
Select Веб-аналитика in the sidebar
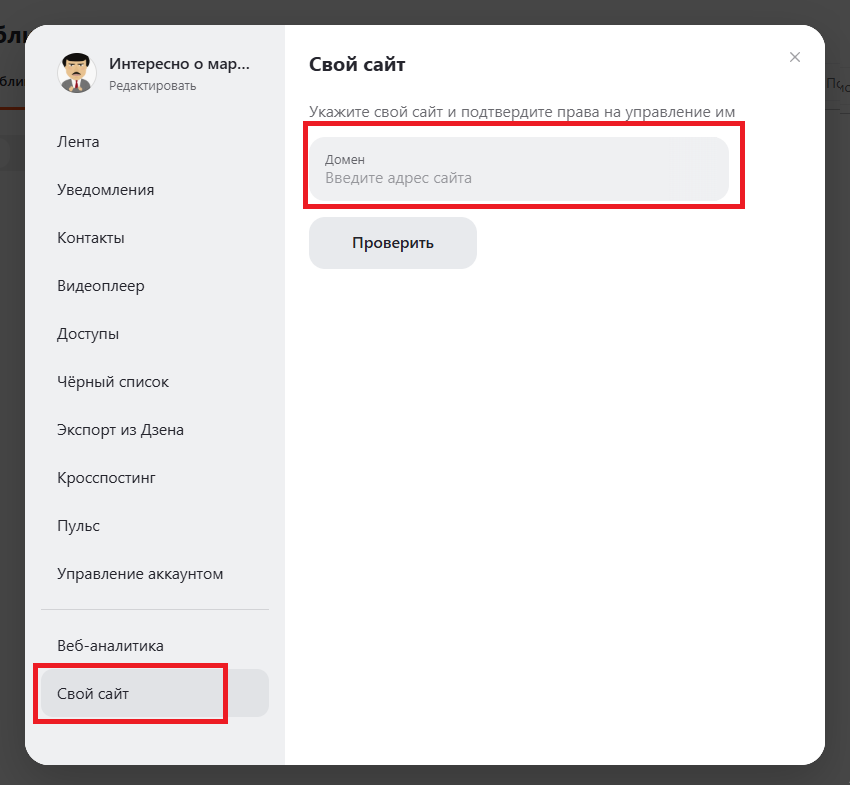pos(110,646)
